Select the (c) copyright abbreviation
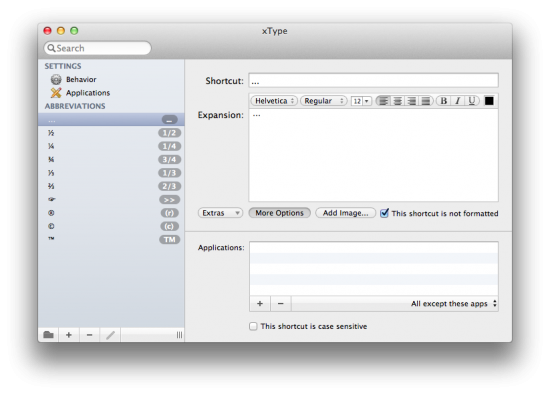 tap(111, 226)
